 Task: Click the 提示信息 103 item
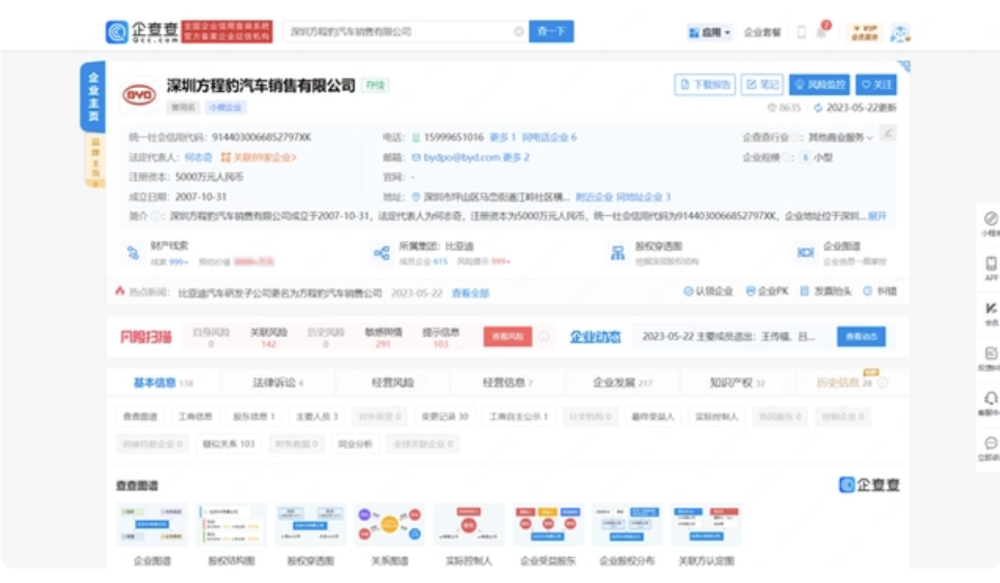441,337
